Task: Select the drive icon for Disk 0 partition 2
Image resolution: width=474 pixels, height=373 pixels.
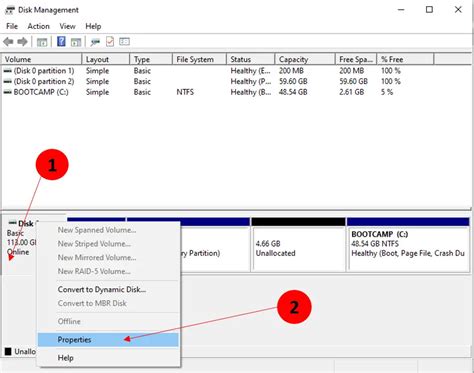Action: click(x=8, y=81)
